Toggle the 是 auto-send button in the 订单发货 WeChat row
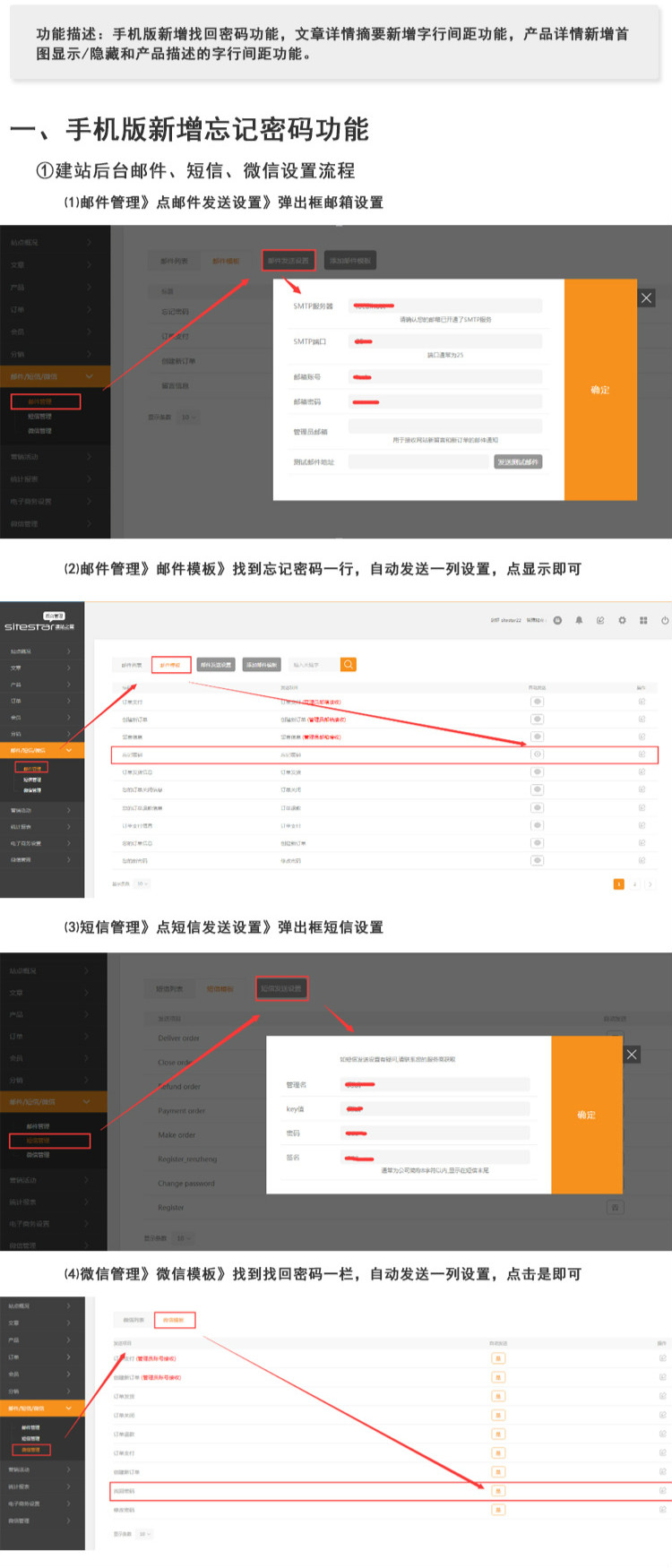 click(498, 1396)
